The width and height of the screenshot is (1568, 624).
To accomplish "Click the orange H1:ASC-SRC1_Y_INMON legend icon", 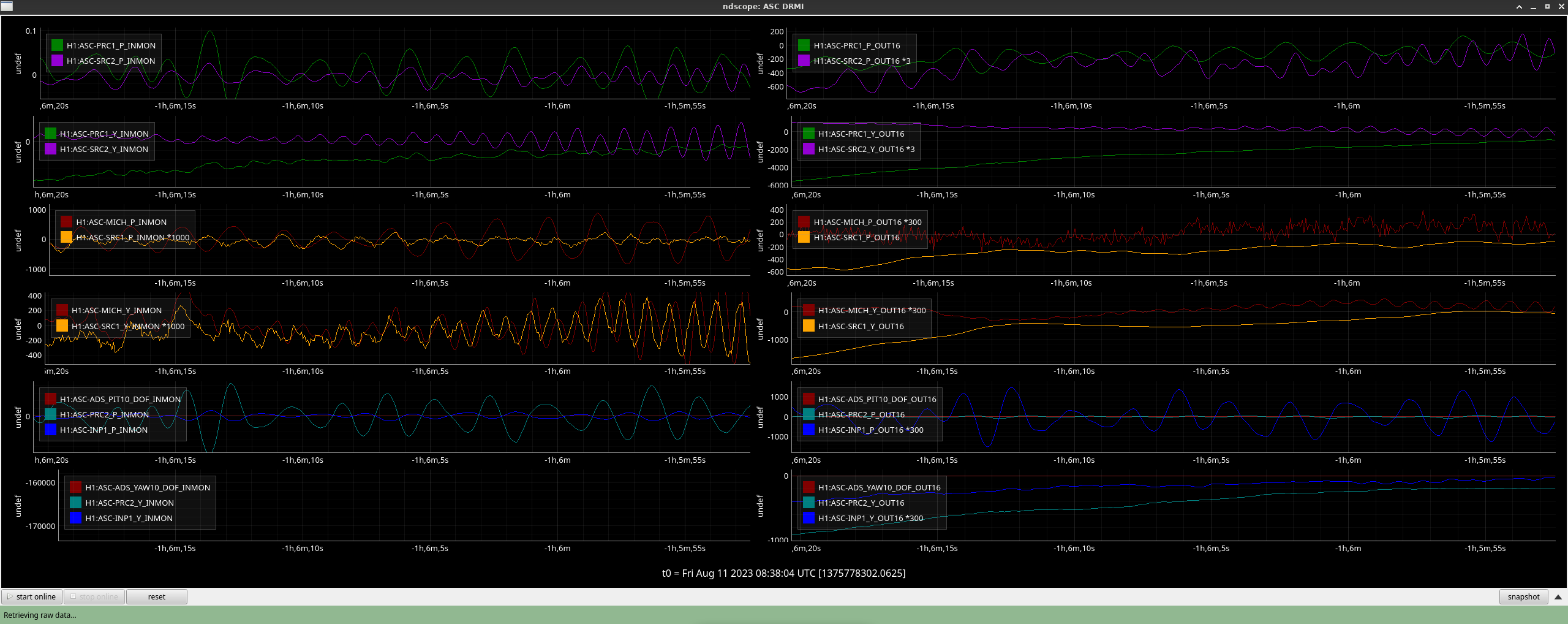I will point(62,326).
